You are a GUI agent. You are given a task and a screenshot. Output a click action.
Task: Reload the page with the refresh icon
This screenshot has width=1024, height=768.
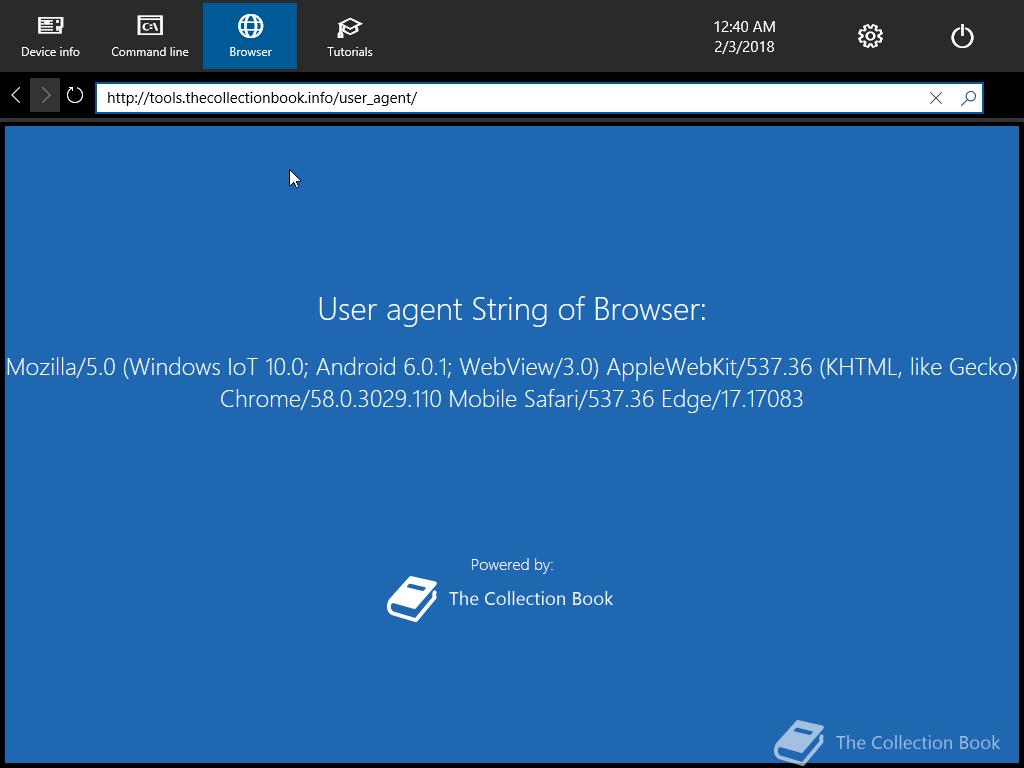point(75,96)
